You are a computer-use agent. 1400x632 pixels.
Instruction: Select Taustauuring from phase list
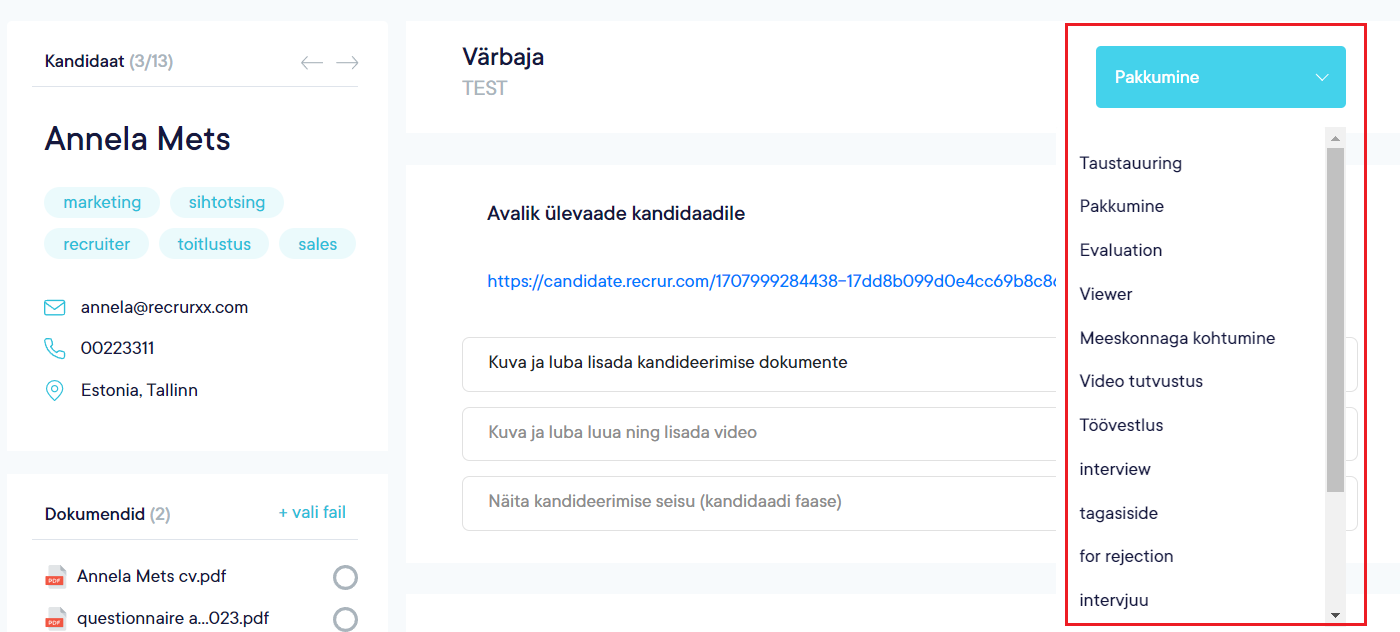(1130, 163)
